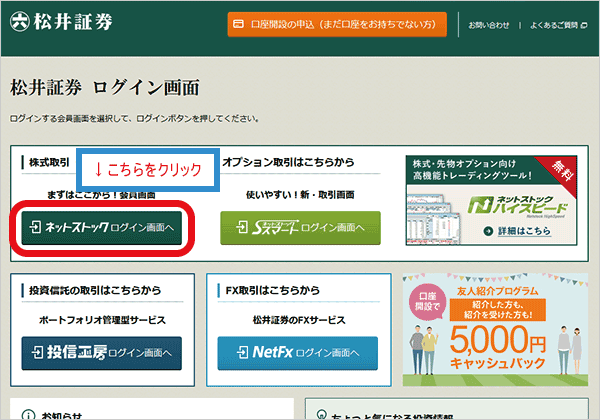600x420 pixels.
Task: Open お問い合わせ link
Action: click(489, 25)
